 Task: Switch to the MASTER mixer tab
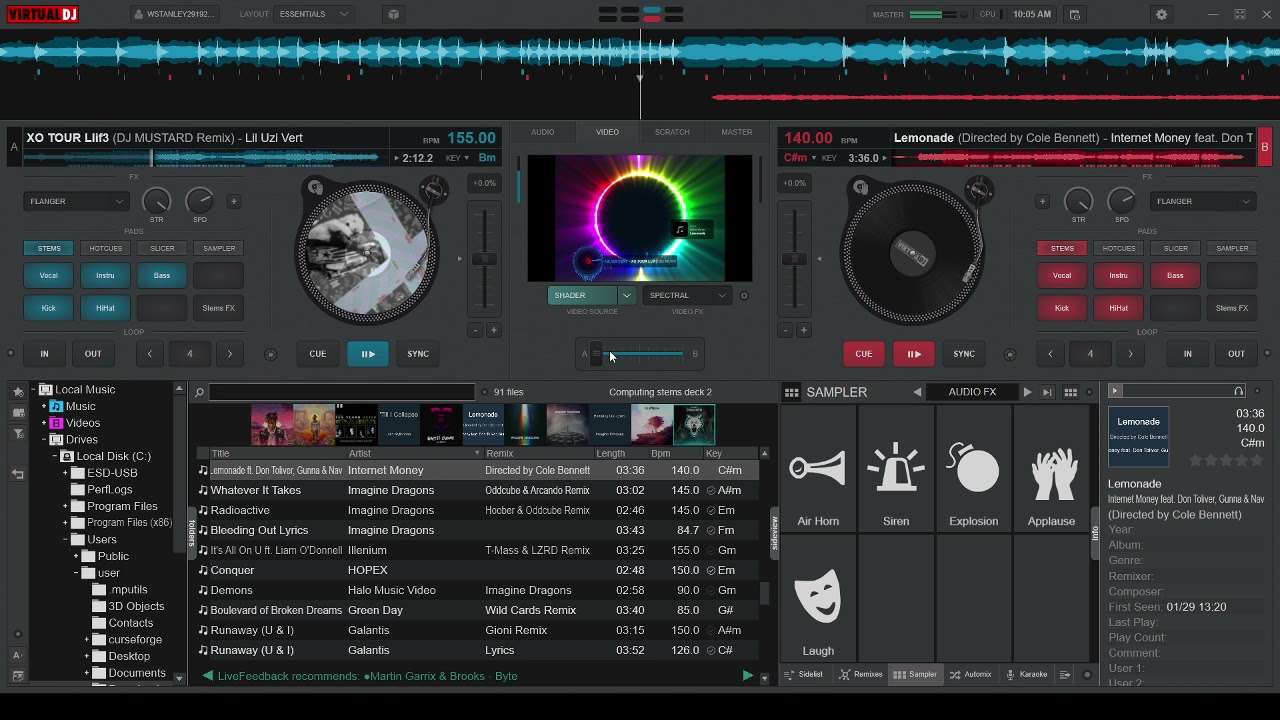[x=737, y=132]
